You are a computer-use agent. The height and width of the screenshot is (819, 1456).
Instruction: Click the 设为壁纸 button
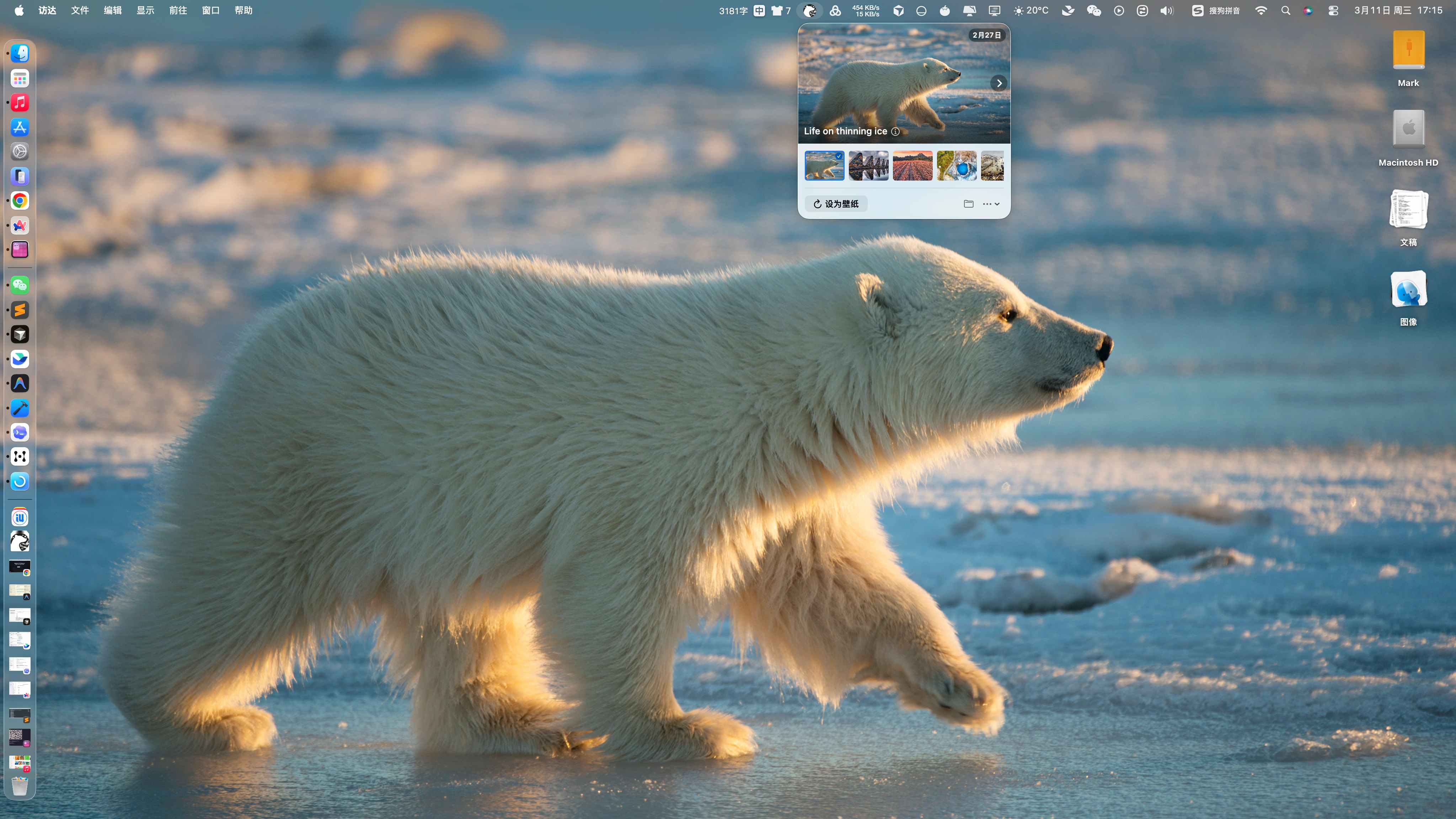836,204
